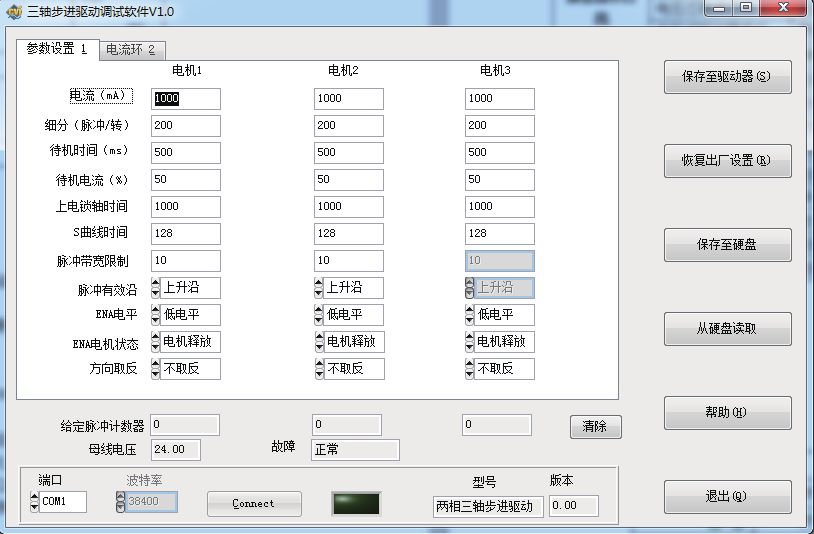Clear pulse counters with the 清除 button
This screenshot has height=534, width=814.
[x=595, y=427]
